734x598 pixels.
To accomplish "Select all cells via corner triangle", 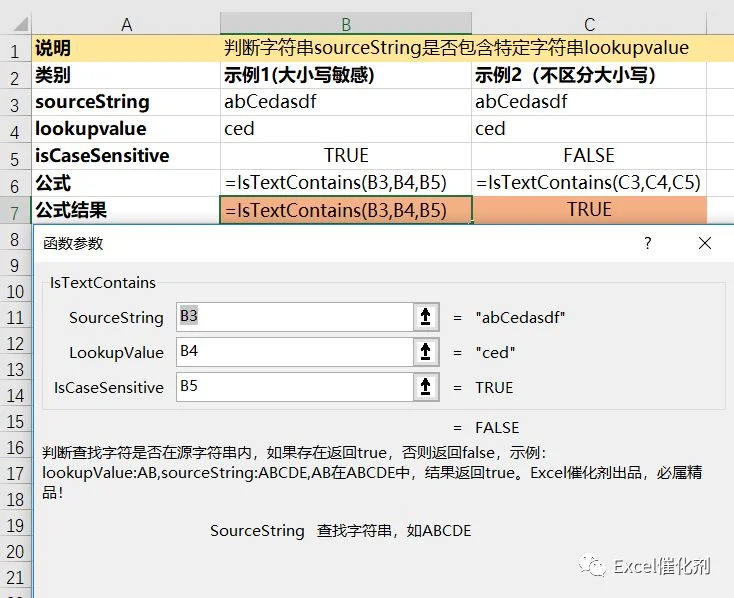I will 19,23.
